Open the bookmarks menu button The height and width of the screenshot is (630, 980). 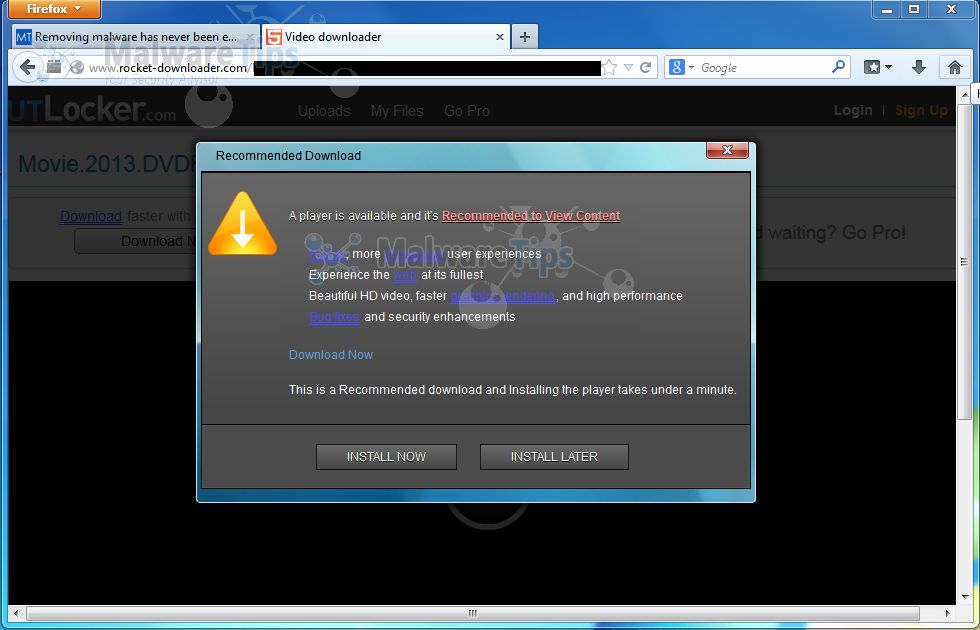pyautogui.click(x=878, y=67)
